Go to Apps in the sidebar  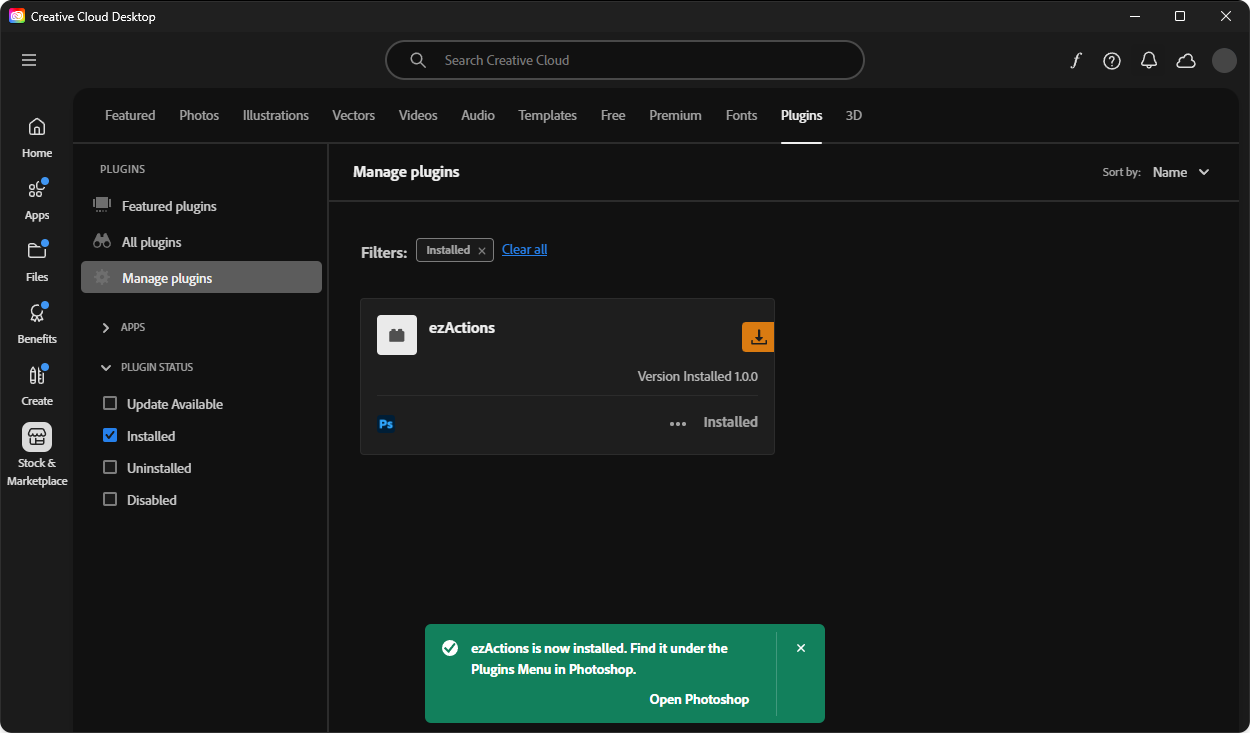click(x=37, y=199)
